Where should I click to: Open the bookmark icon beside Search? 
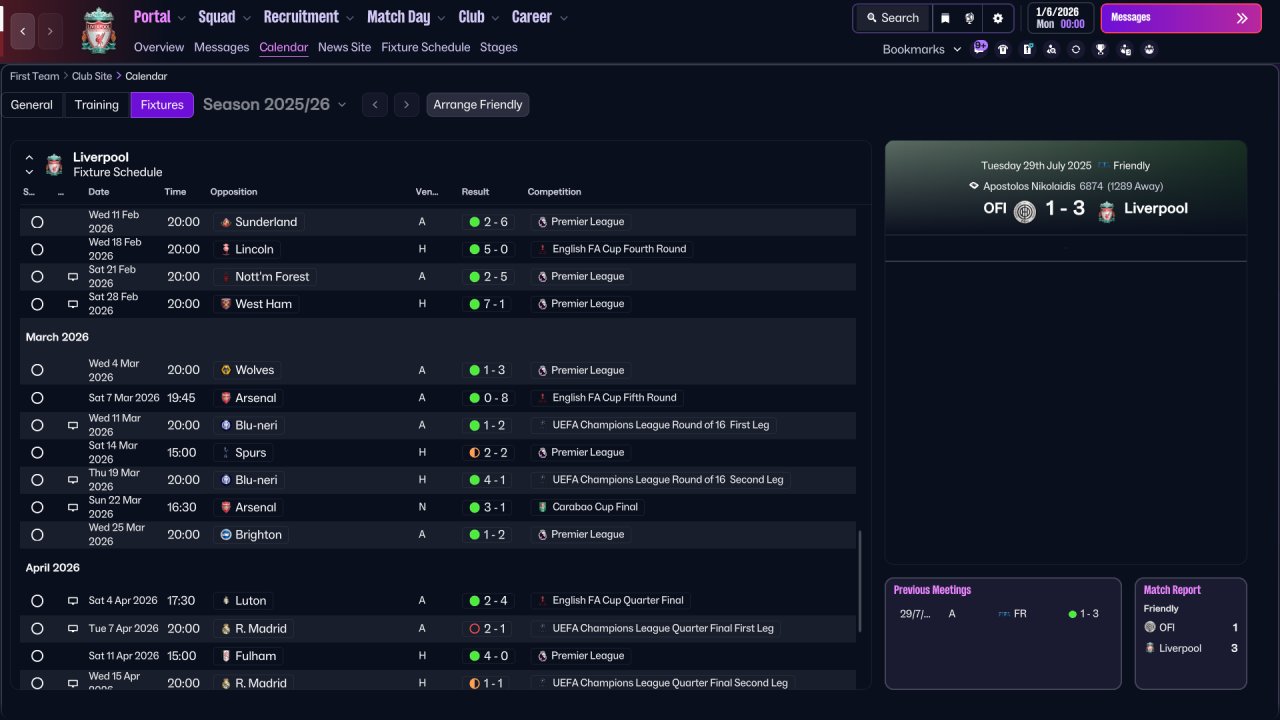[x=946, y=18]
